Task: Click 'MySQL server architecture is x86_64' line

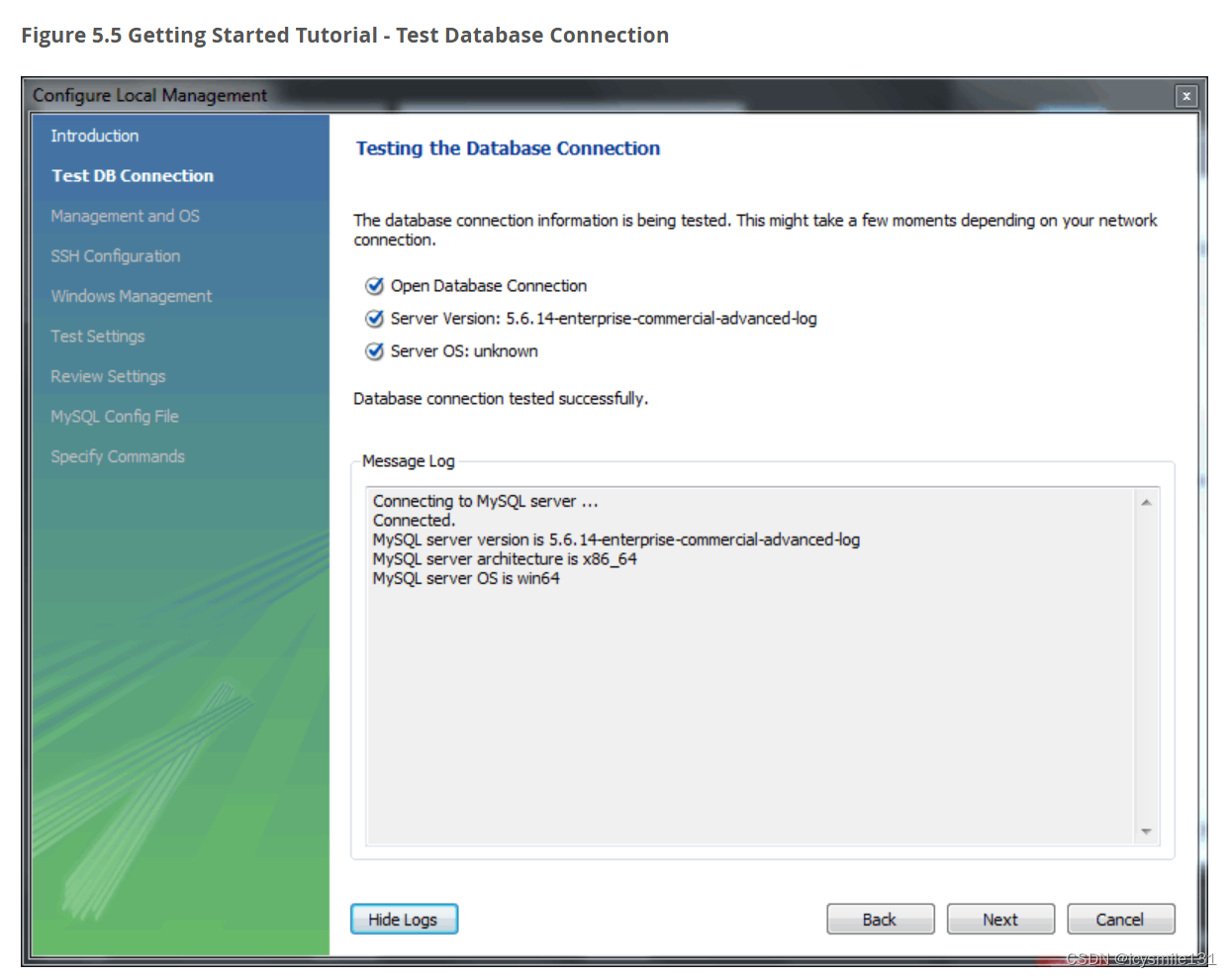Action: 505,559
